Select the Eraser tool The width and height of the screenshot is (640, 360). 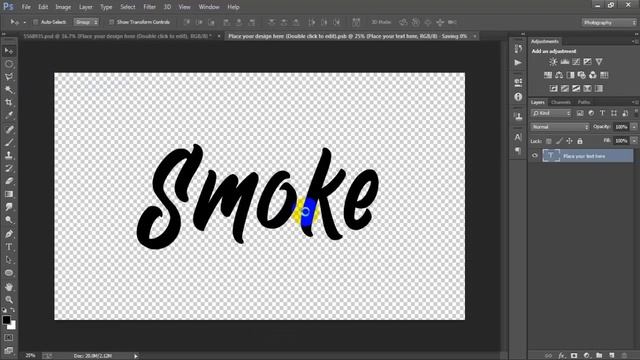click(9, 181)
